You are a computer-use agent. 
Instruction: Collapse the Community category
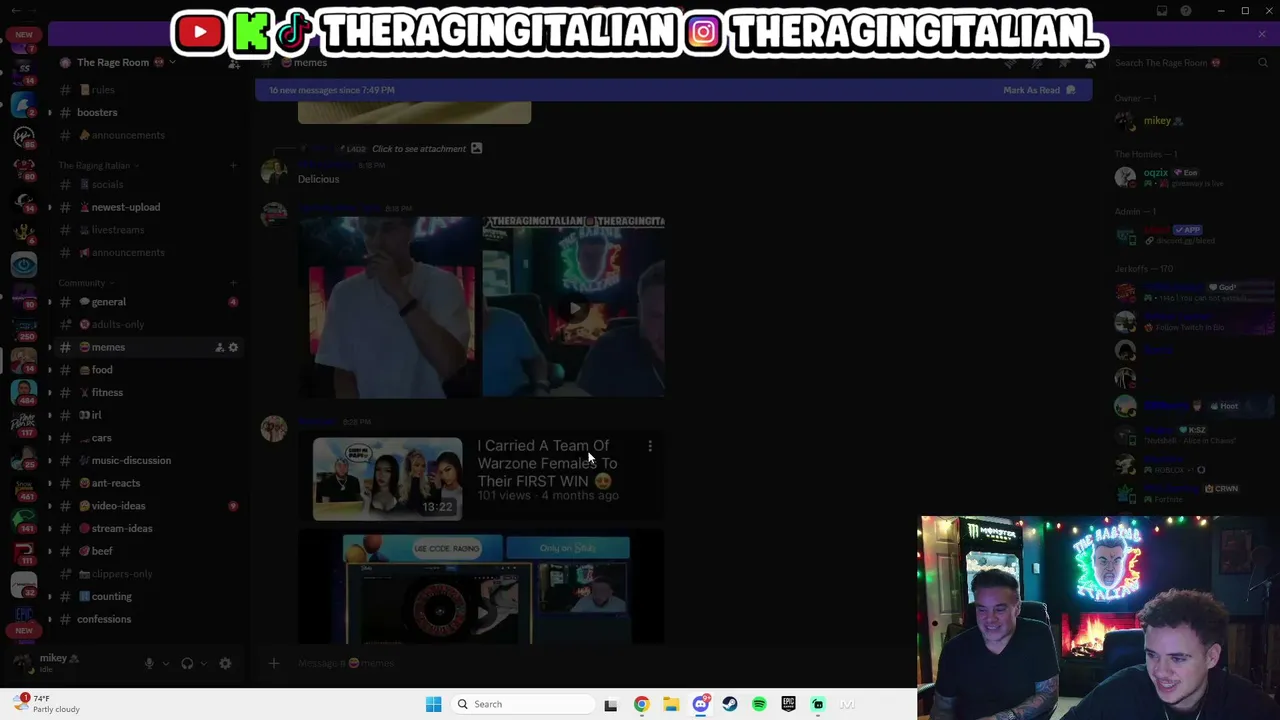coord(85,283)
